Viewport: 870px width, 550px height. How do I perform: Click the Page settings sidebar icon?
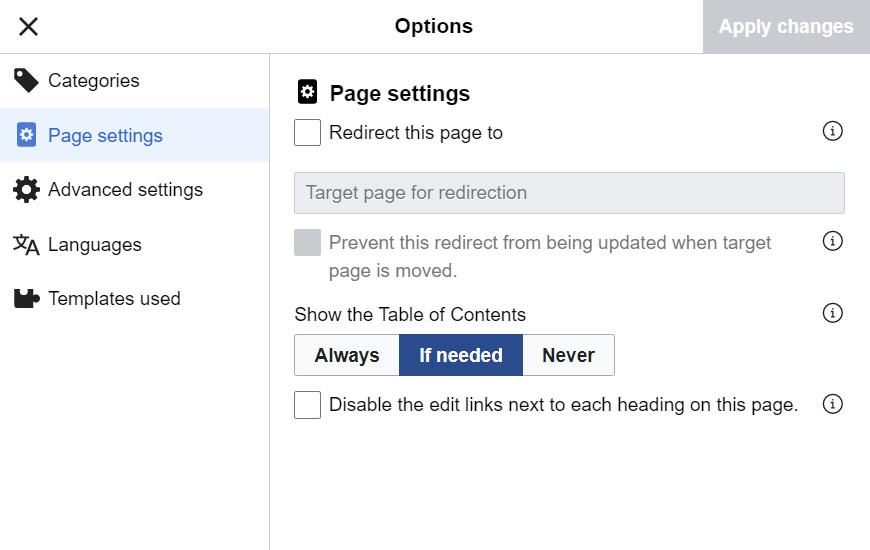click(27, 135)
